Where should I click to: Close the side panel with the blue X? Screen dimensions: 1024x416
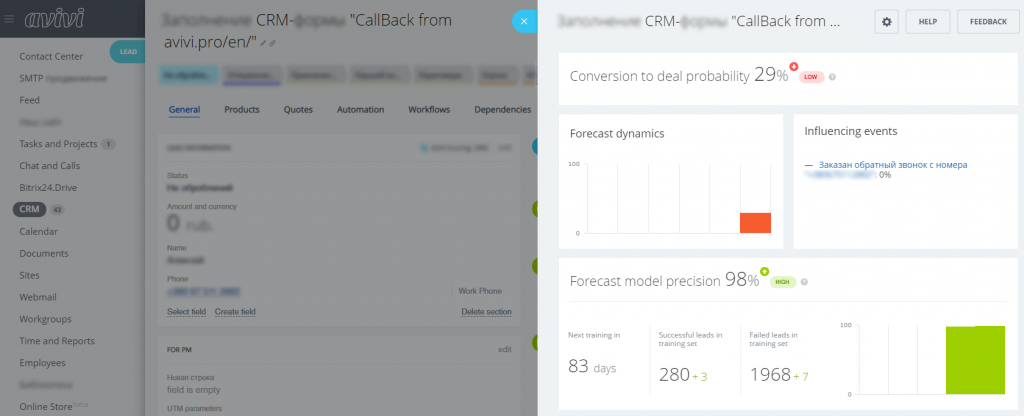click(524, 21)
